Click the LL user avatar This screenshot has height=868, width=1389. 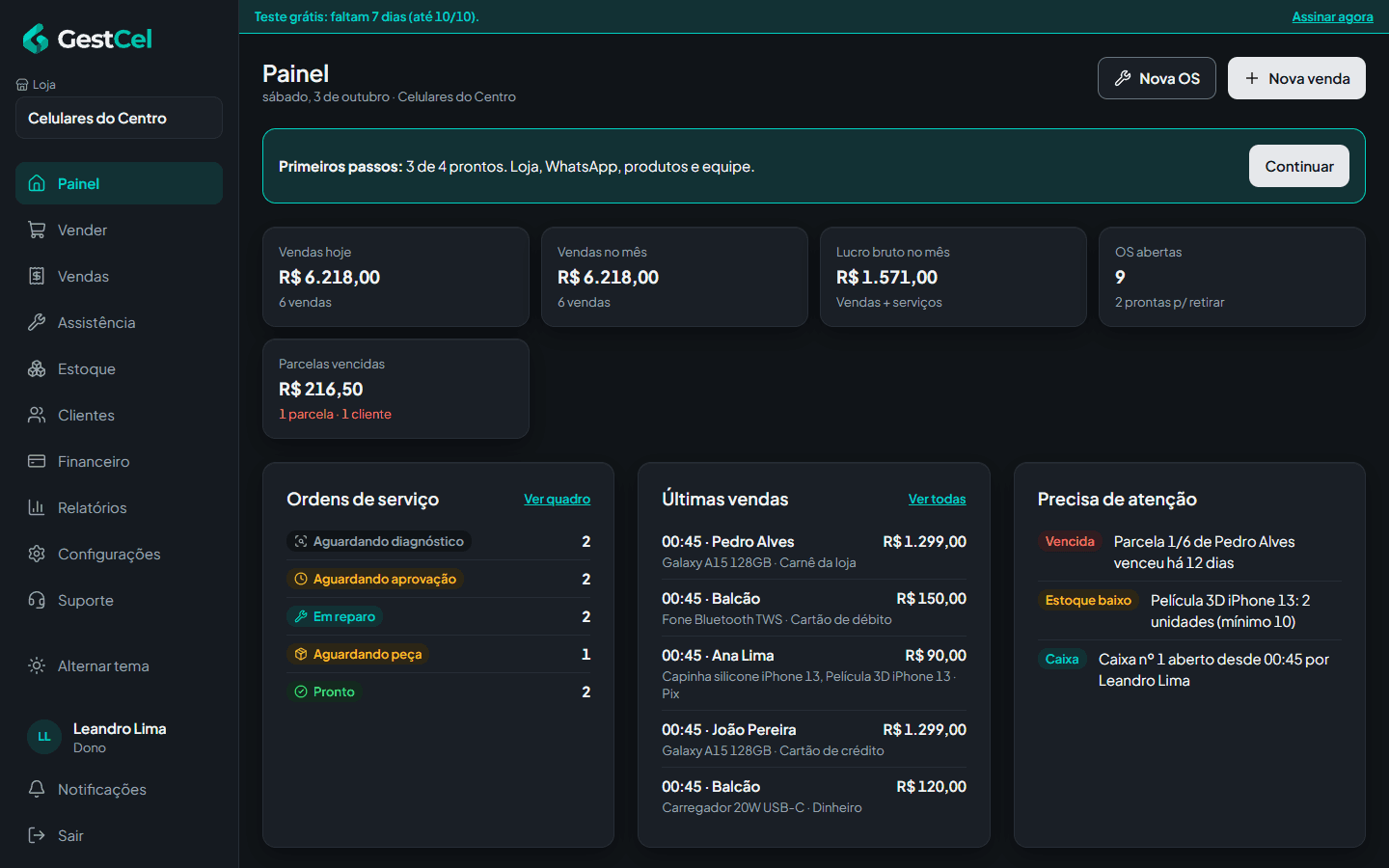[44, 737]
